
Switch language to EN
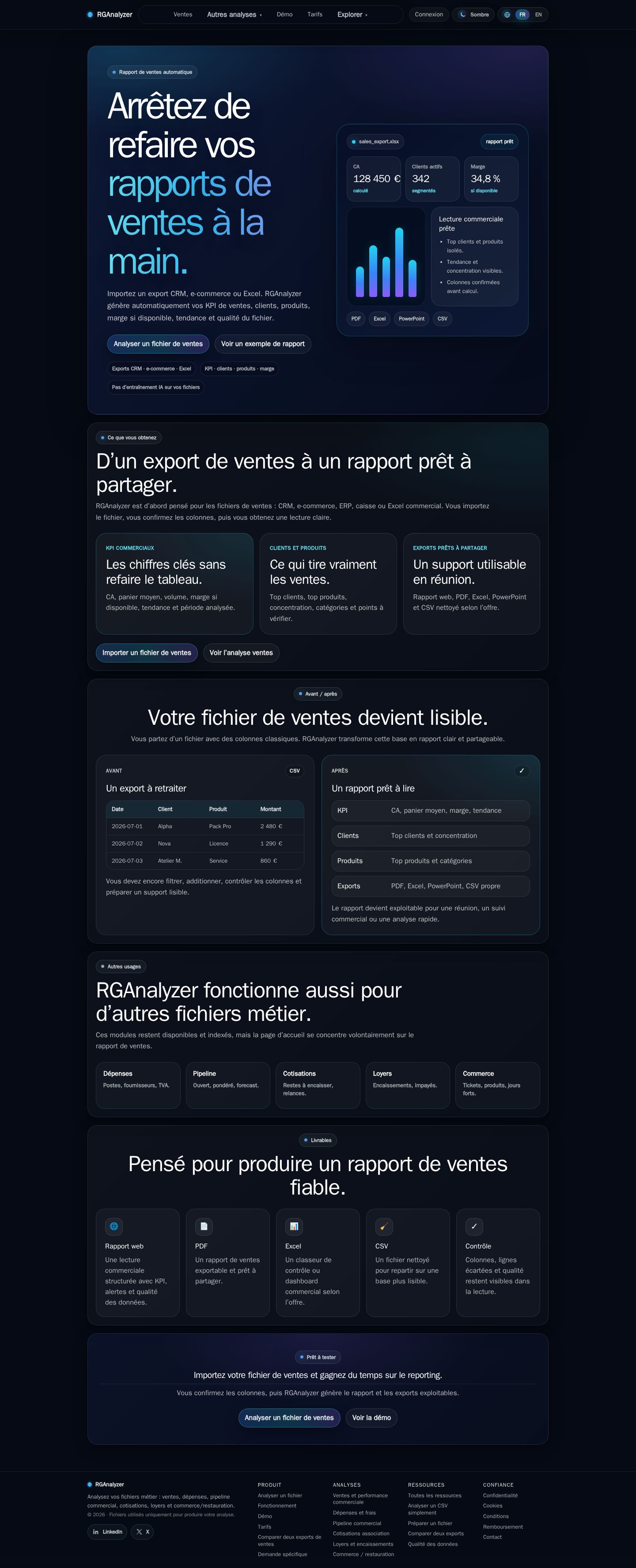click(538, 15)
